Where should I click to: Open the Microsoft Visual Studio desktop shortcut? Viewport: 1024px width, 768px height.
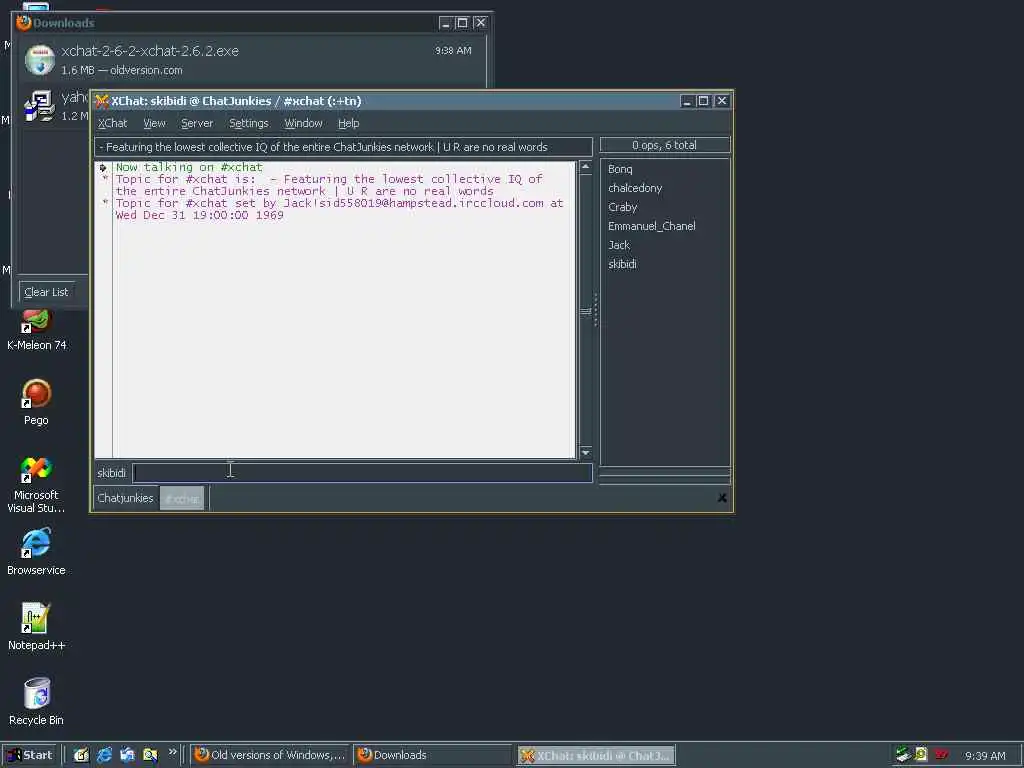coord(36,485)
